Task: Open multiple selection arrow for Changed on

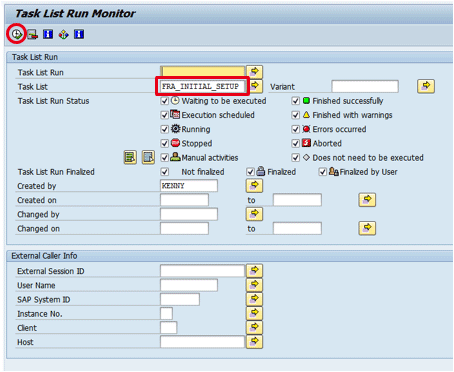Action: (x=367, y=228)
